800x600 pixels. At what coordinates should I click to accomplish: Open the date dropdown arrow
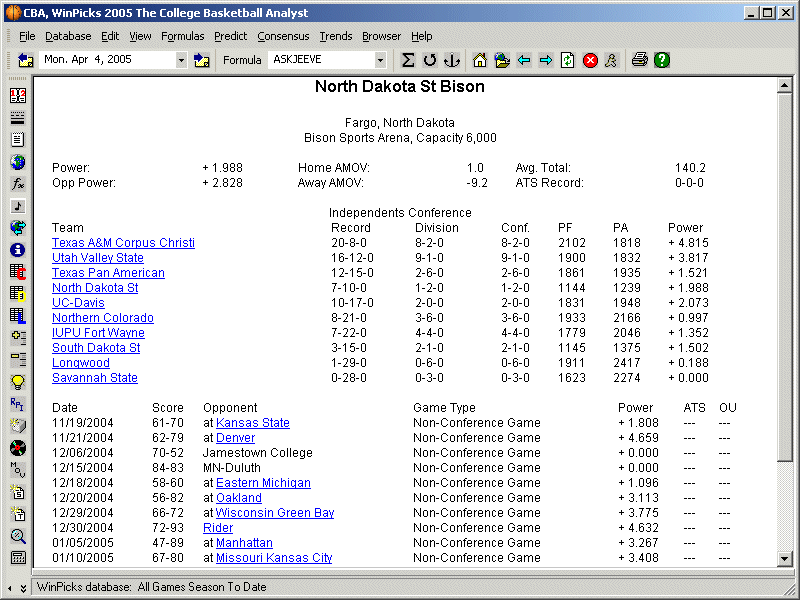pos(181,60)
